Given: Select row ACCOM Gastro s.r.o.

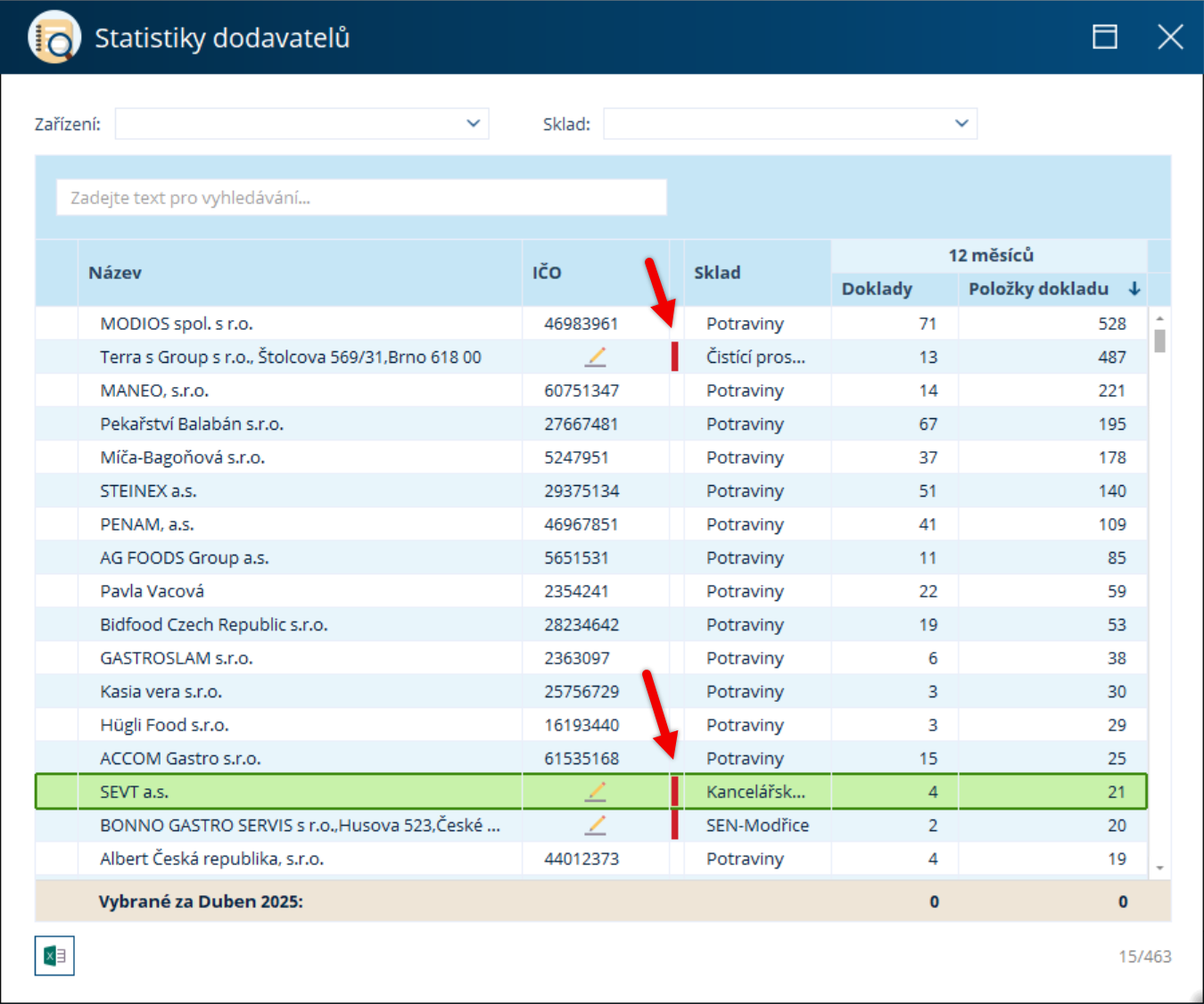Looking at the screenshot, I should pyautogui.click(x=591, y=758).
